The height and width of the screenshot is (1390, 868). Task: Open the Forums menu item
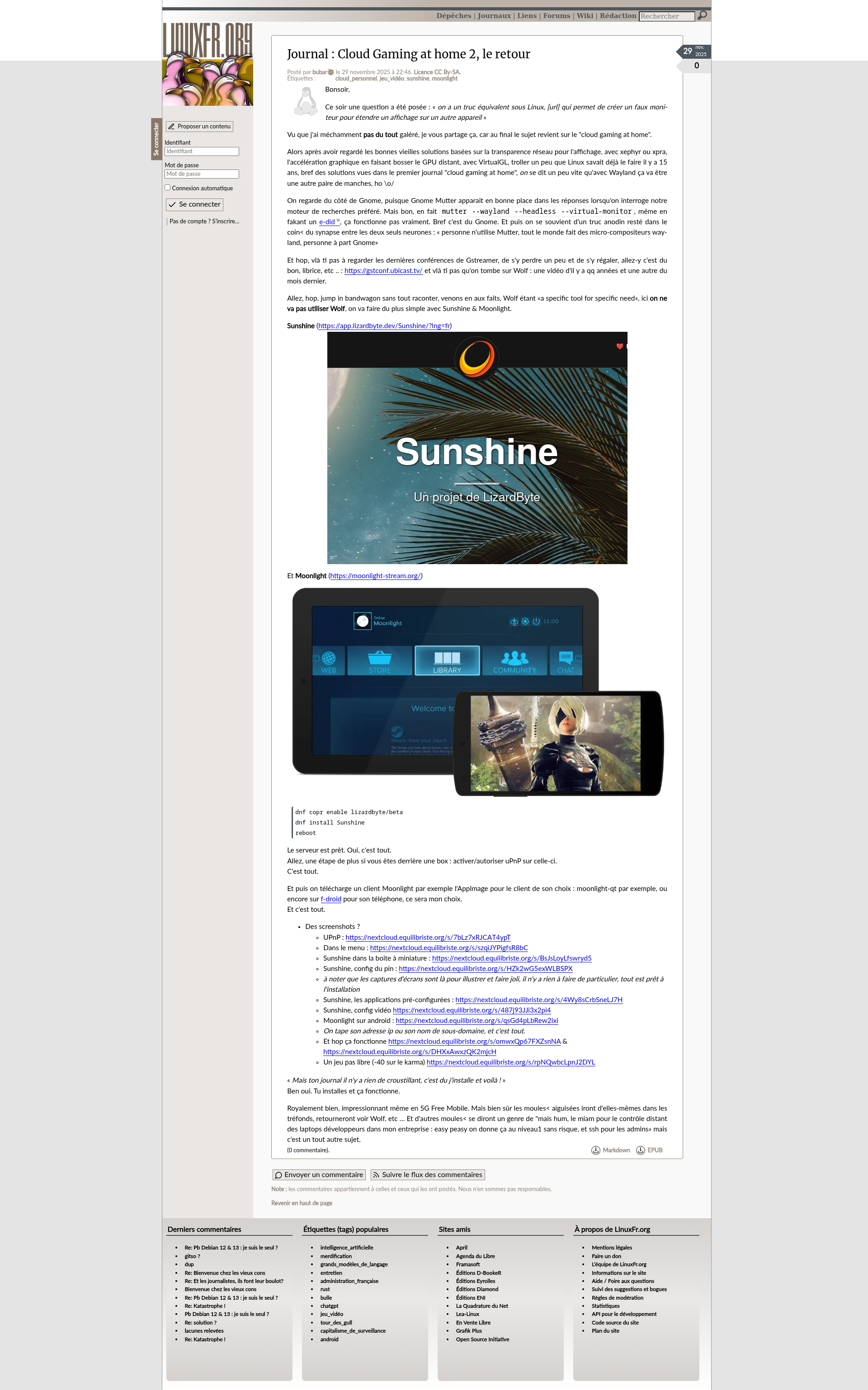click(x=556, y=16)
